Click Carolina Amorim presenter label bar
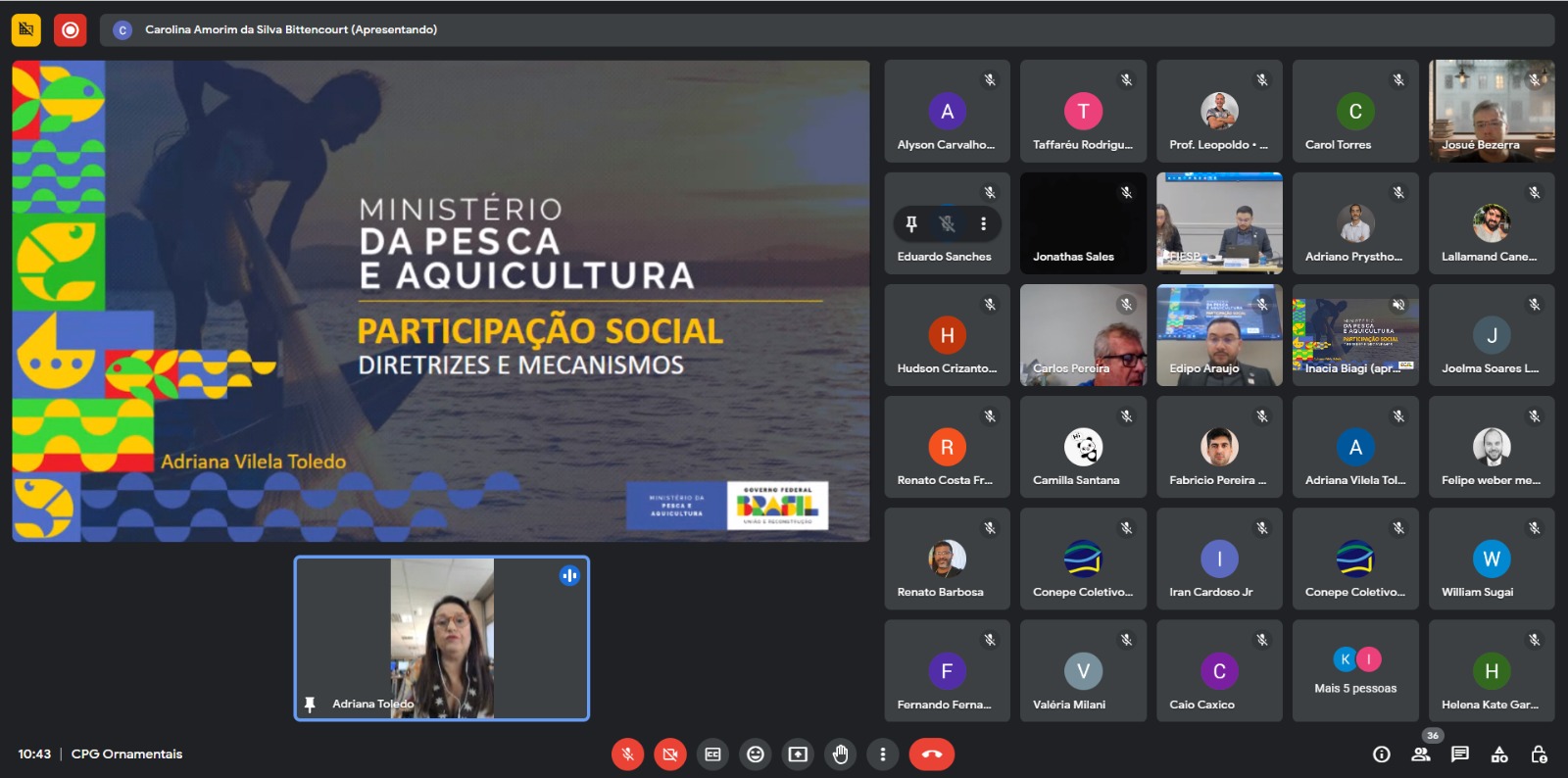This screenshot has height=778, width=1568. tap(291, 29)
